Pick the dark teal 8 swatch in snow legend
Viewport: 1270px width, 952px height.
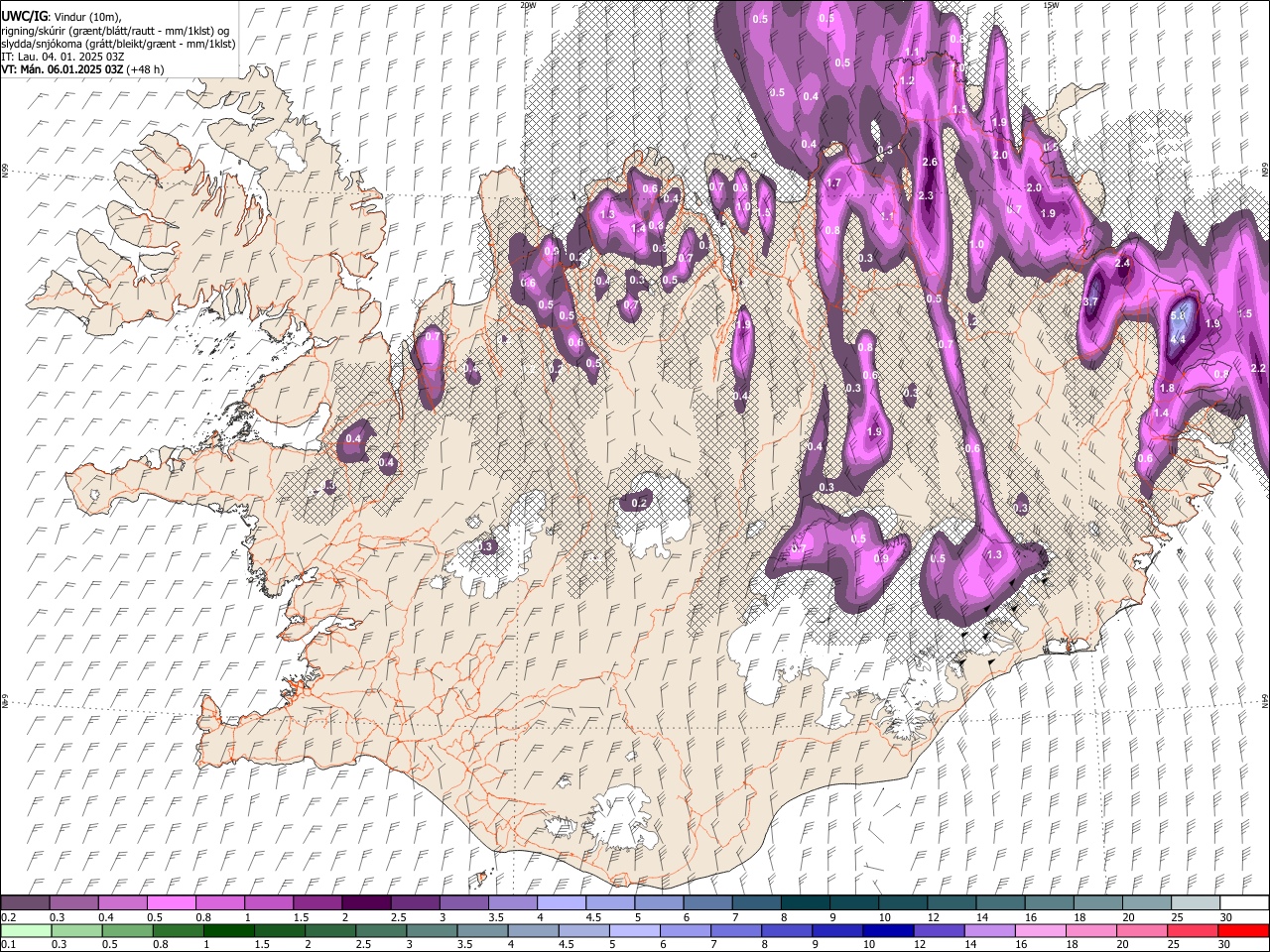click(x=806, y=902)
